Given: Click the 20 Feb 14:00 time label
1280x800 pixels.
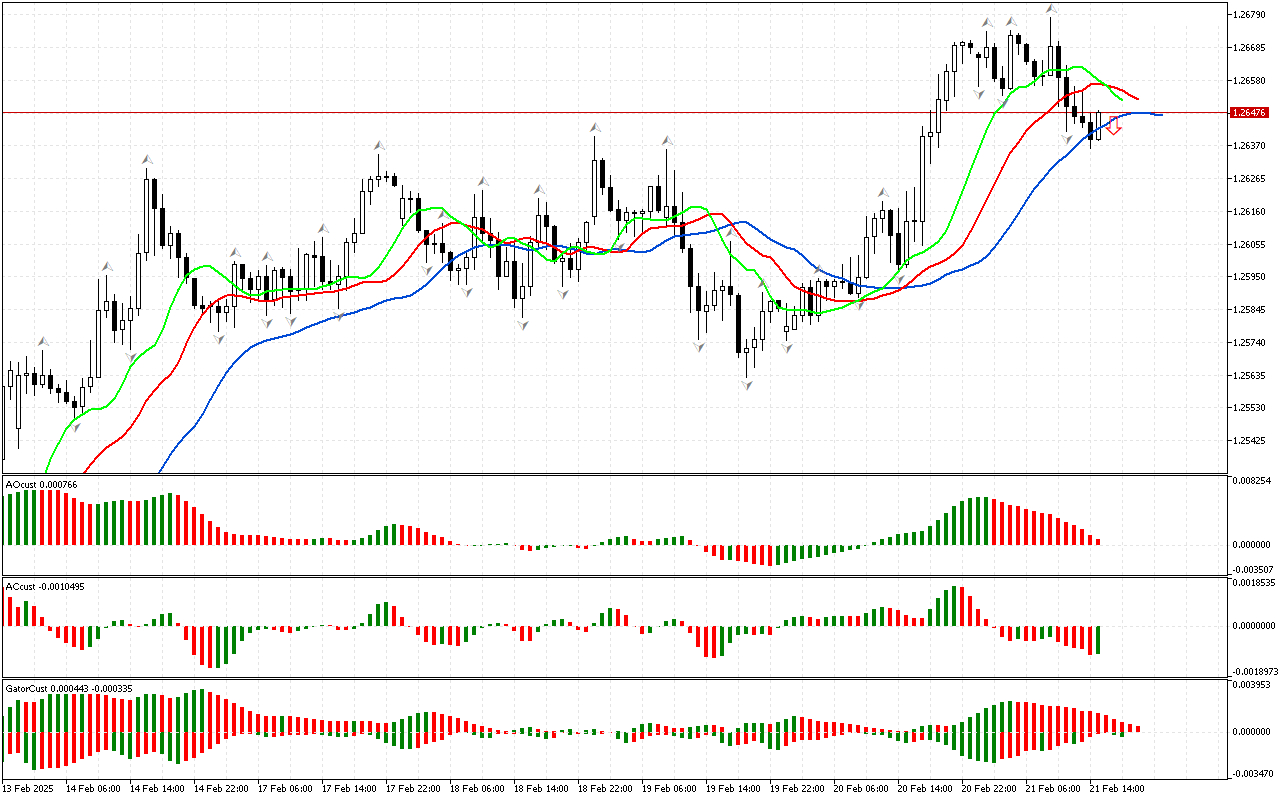Looking at the screenshot, I should 925,789.
